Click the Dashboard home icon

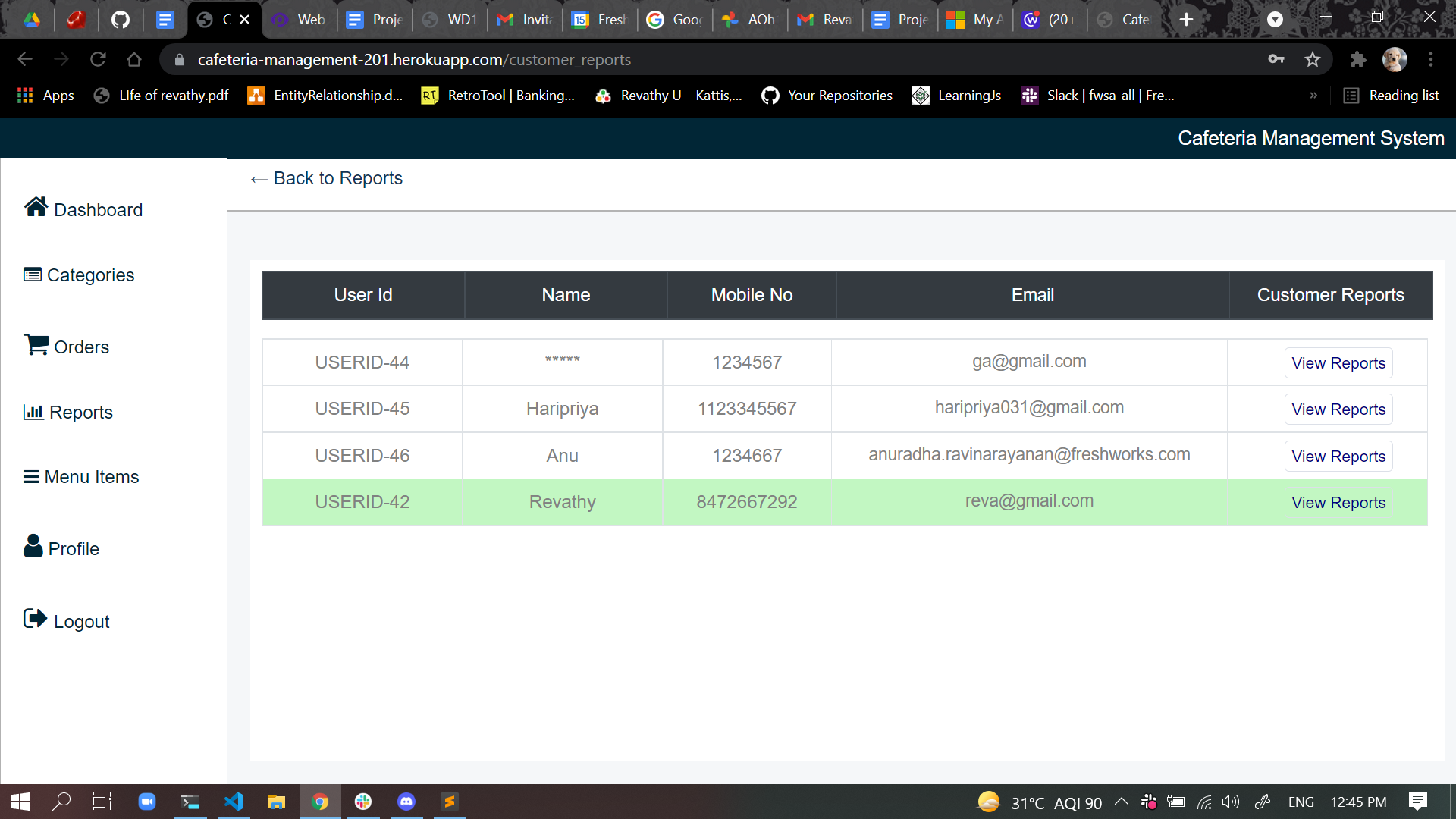36,207
